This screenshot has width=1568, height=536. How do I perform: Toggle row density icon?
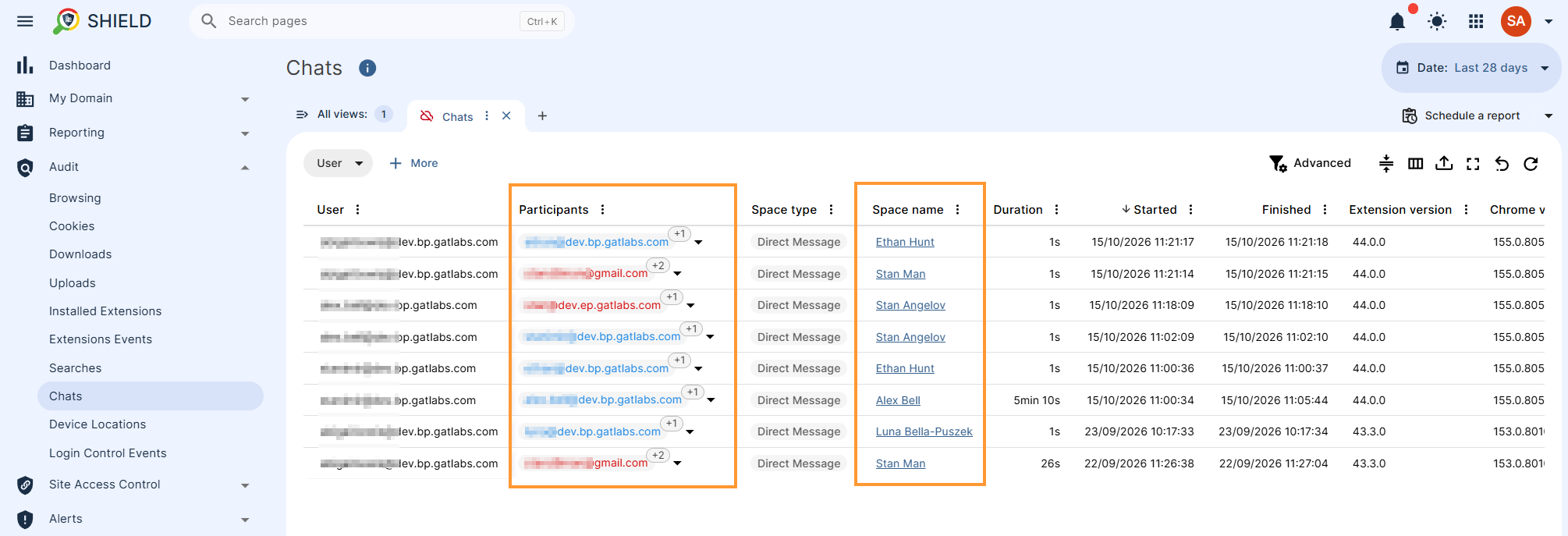coord(1386,163)
